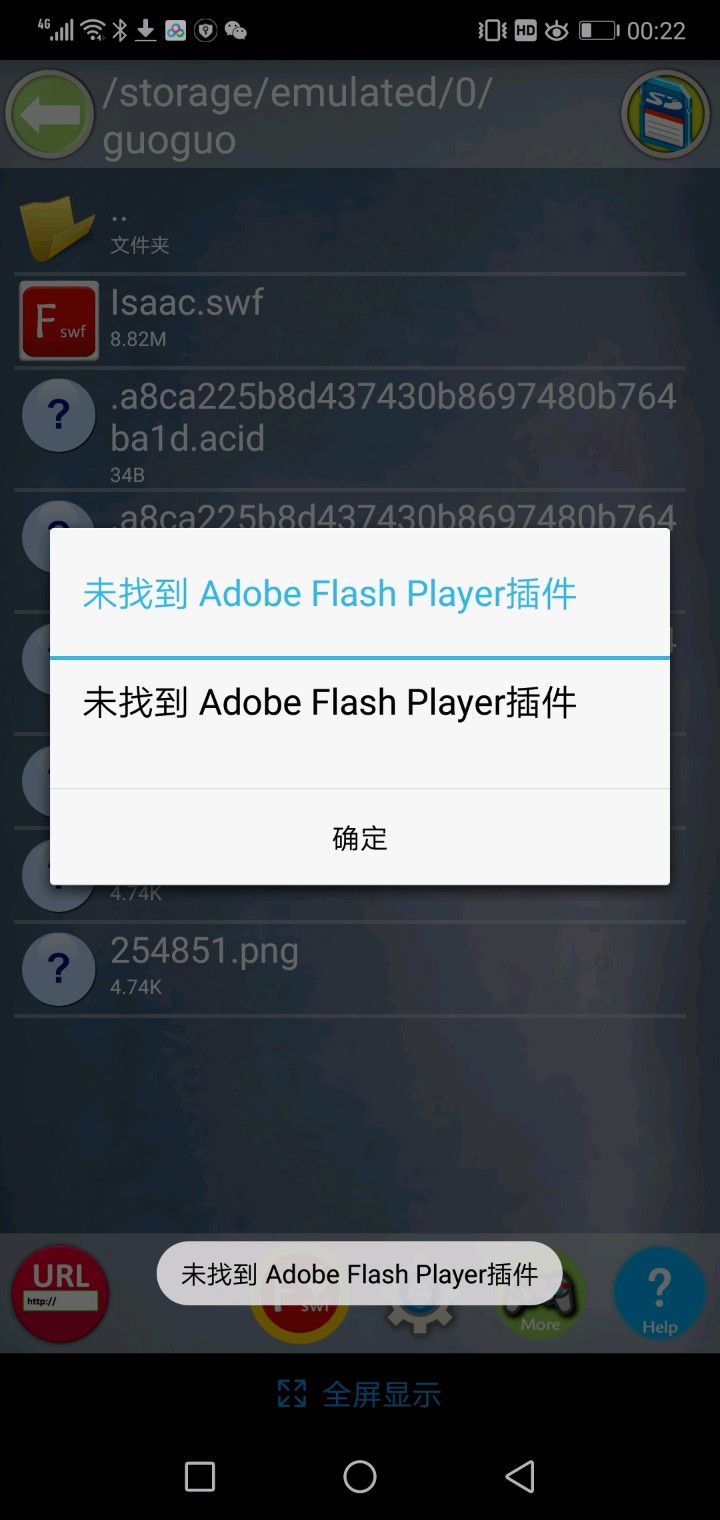Open the blue Help question icon
The width and height of the screenshot is (720, 1520).
coord(659,1294)
